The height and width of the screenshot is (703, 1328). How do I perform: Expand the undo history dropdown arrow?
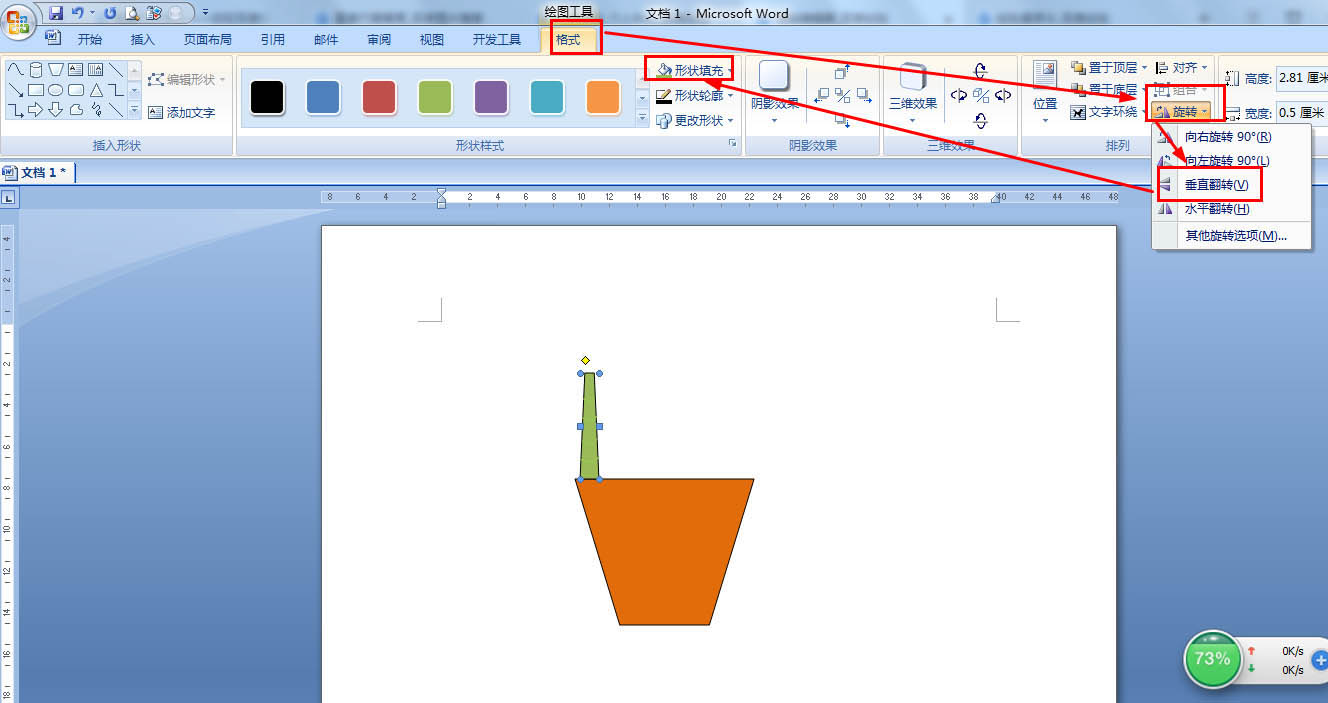(92, 13)
